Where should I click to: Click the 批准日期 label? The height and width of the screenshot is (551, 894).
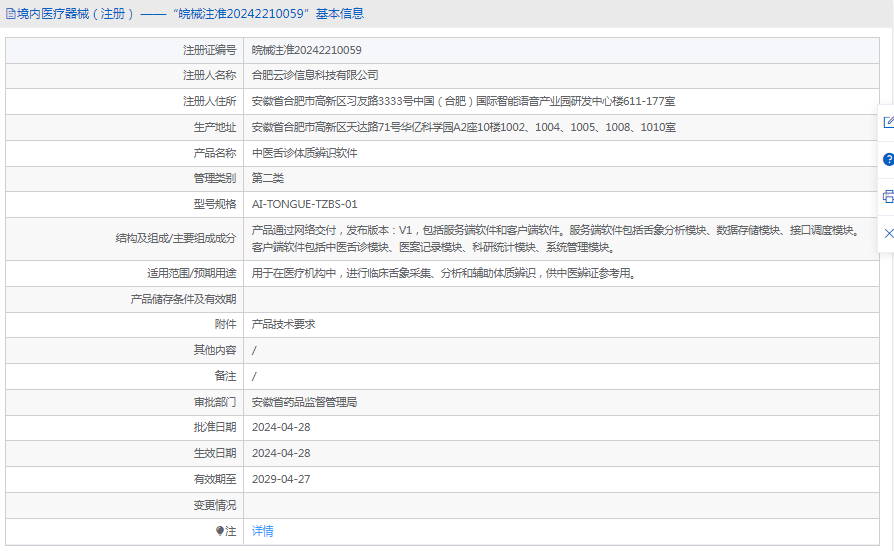point(214,427)
